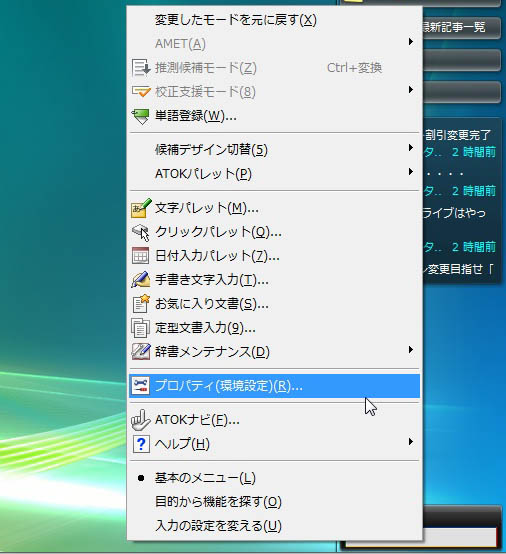Click the ヘルプ question mark icon
The width and height of the screenshot is (506, 554).
pyautogui.click(x=141, y=444)
